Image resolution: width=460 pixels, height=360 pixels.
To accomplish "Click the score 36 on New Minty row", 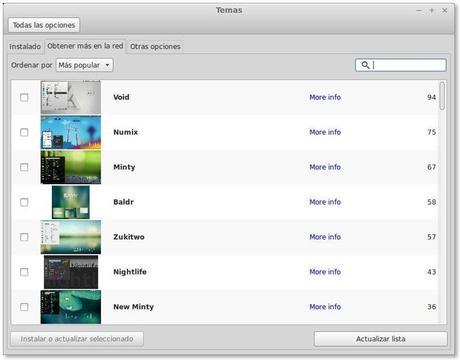I will click(432, 307).
